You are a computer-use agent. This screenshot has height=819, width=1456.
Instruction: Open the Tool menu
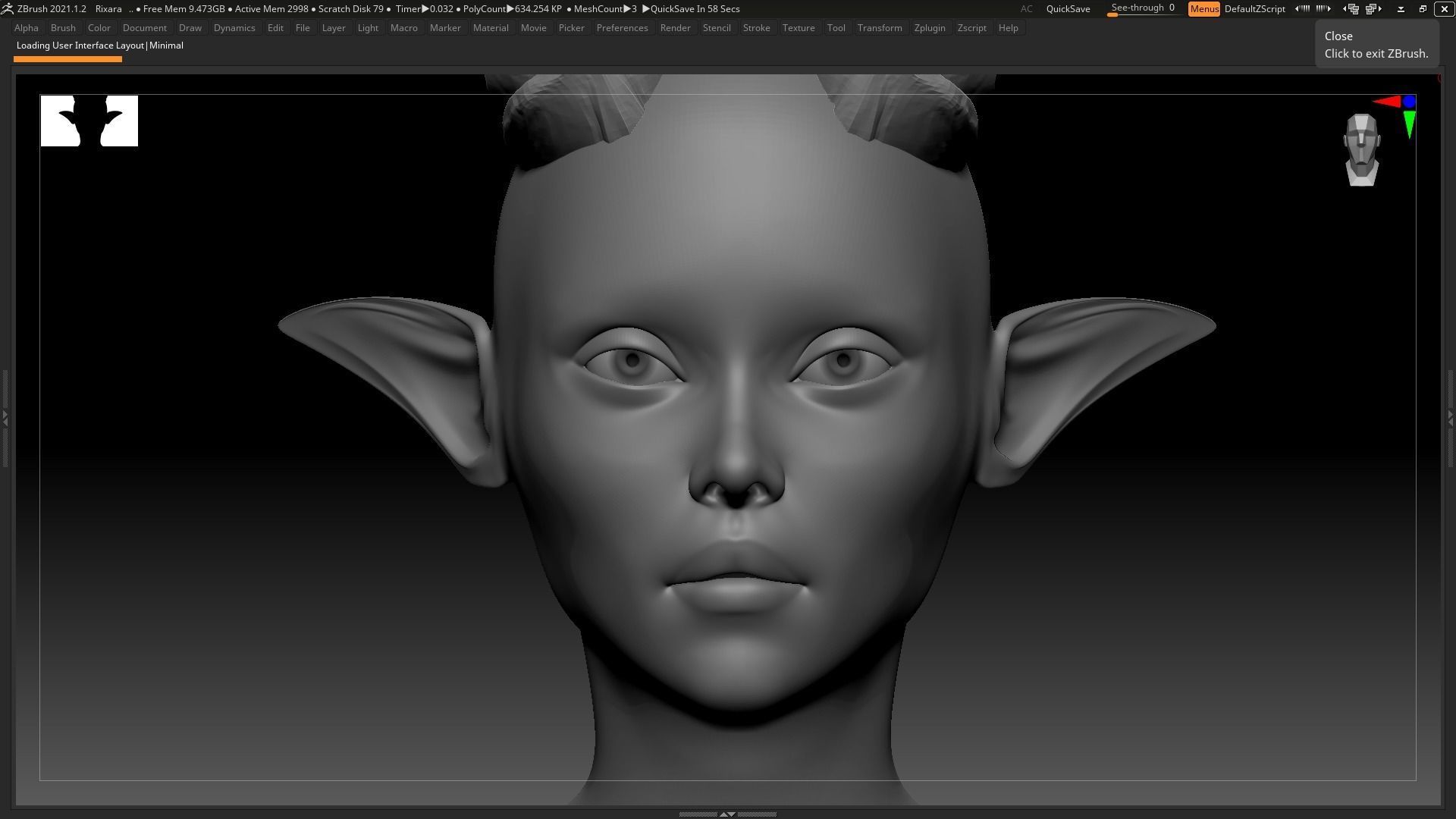coord(836,27)
